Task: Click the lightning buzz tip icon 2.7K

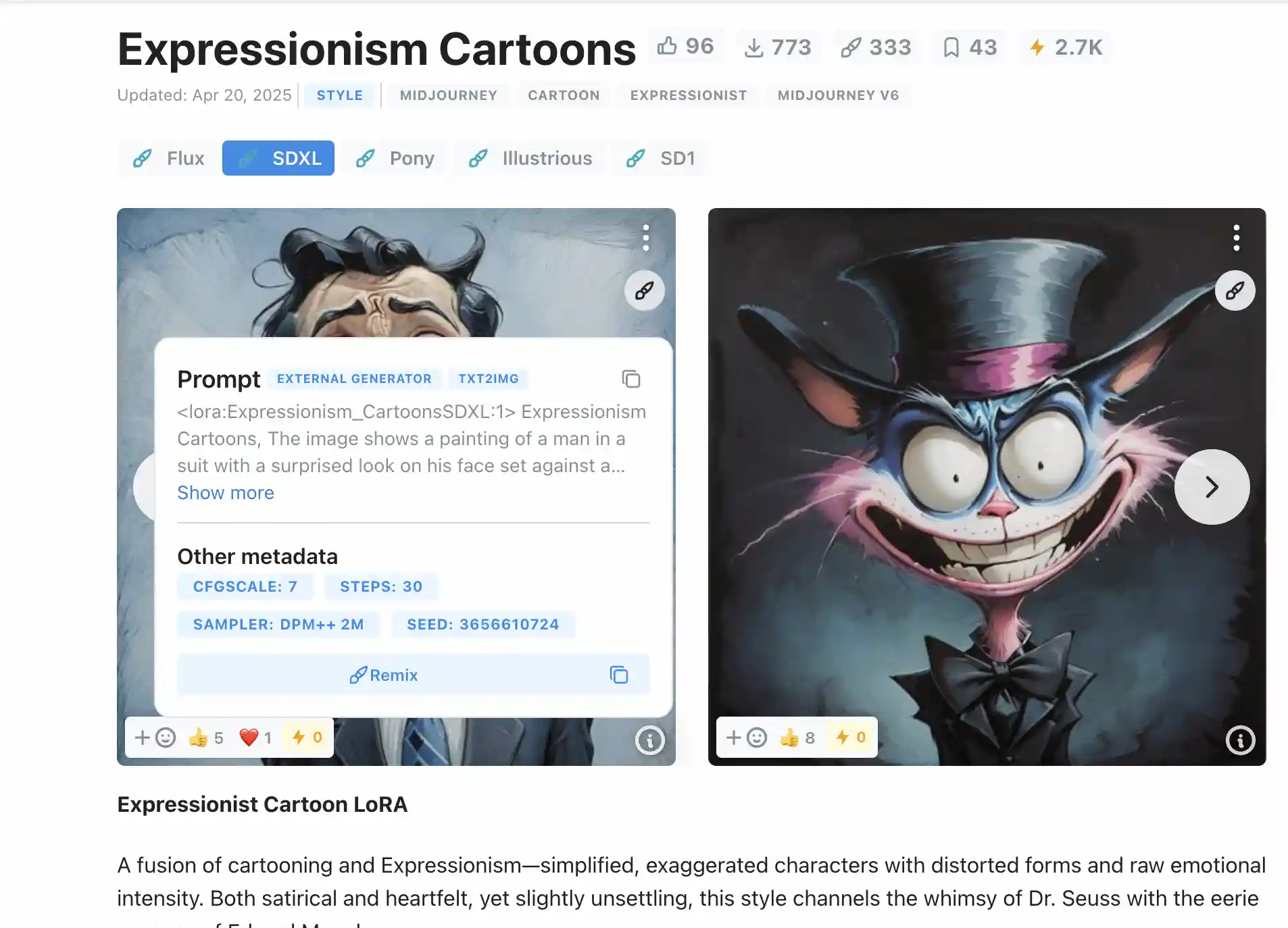Action: tap(1065, 47)
